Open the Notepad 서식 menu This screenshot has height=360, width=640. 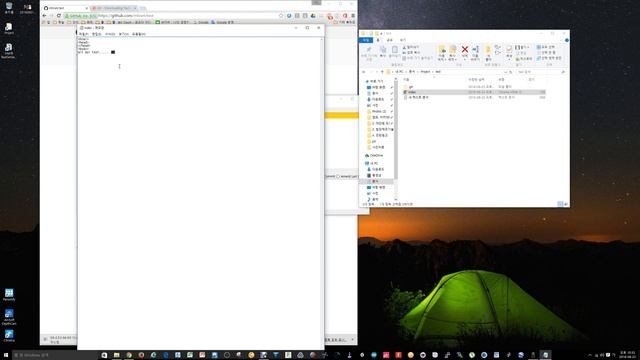click(110, 34)
